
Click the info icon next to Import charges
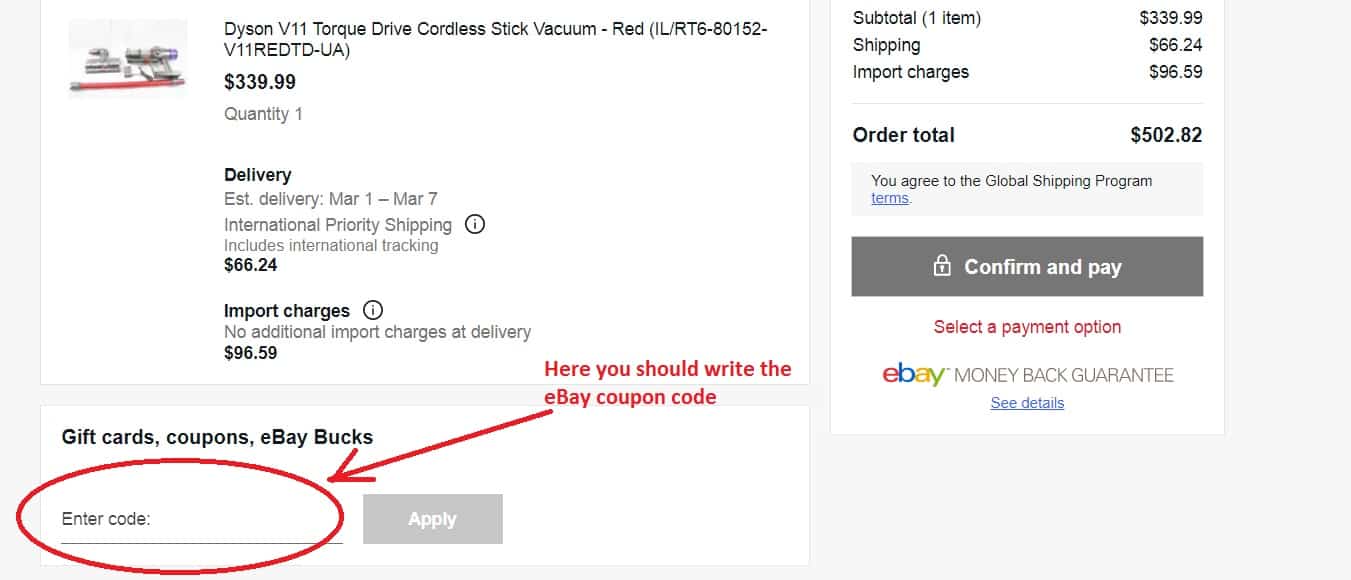click(x=372, y=310)
